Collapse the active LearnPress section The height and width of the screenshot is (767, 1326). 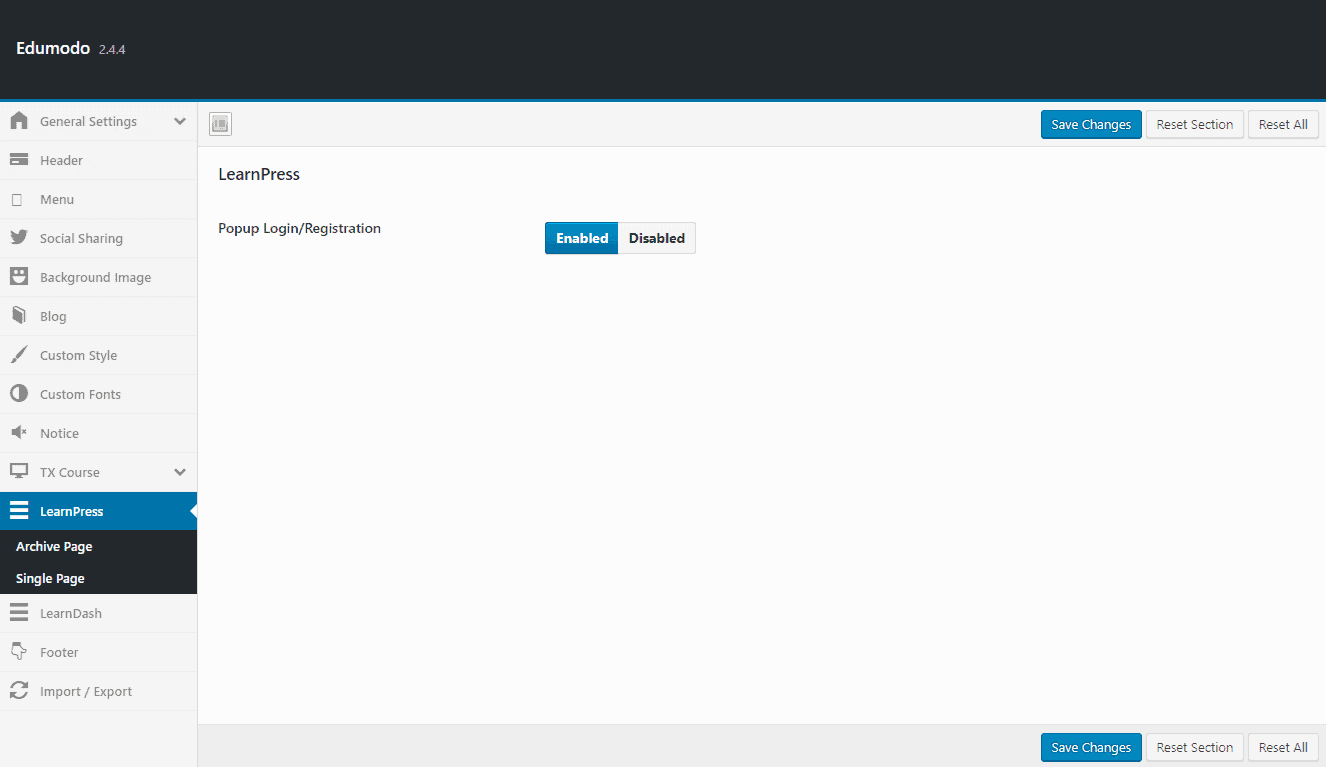click(x=72, y=511)
